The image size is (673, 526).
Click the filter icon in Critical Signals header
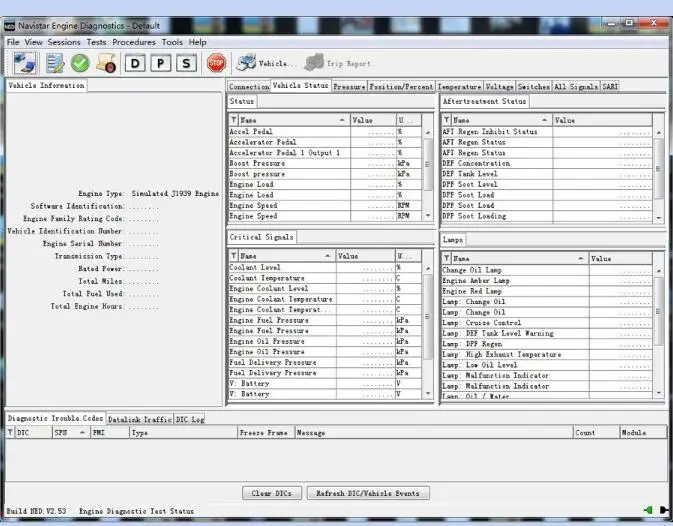tap(233, 256)
